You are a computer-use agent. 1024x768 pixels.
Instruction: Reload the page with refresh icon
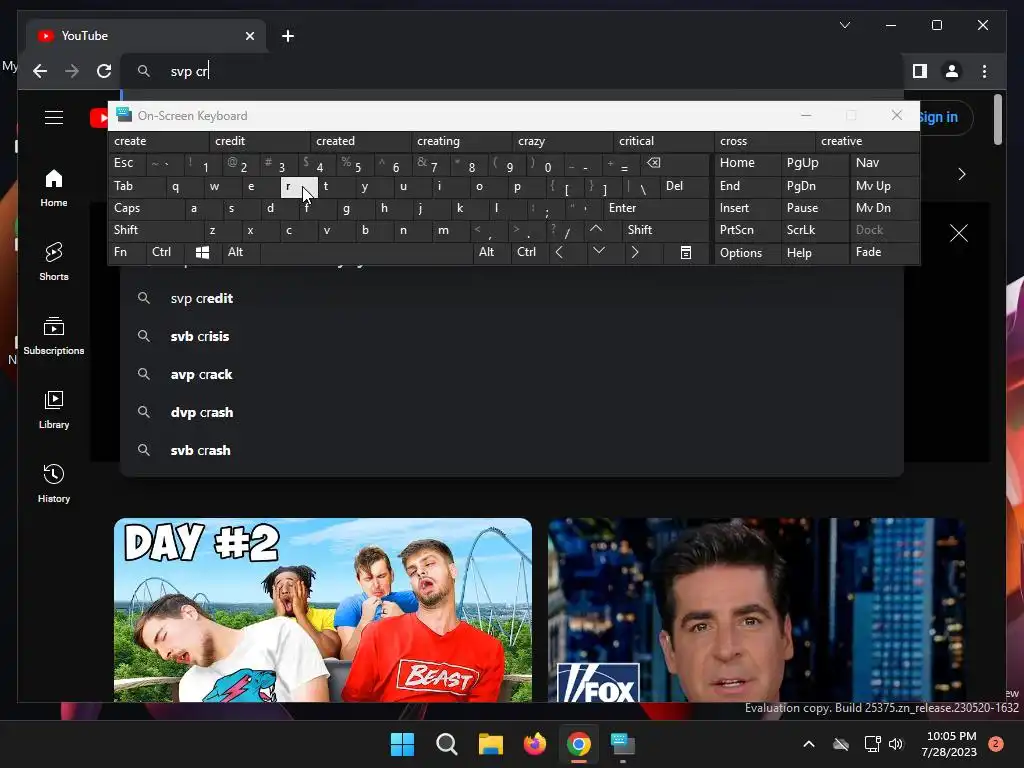[104, 71]
